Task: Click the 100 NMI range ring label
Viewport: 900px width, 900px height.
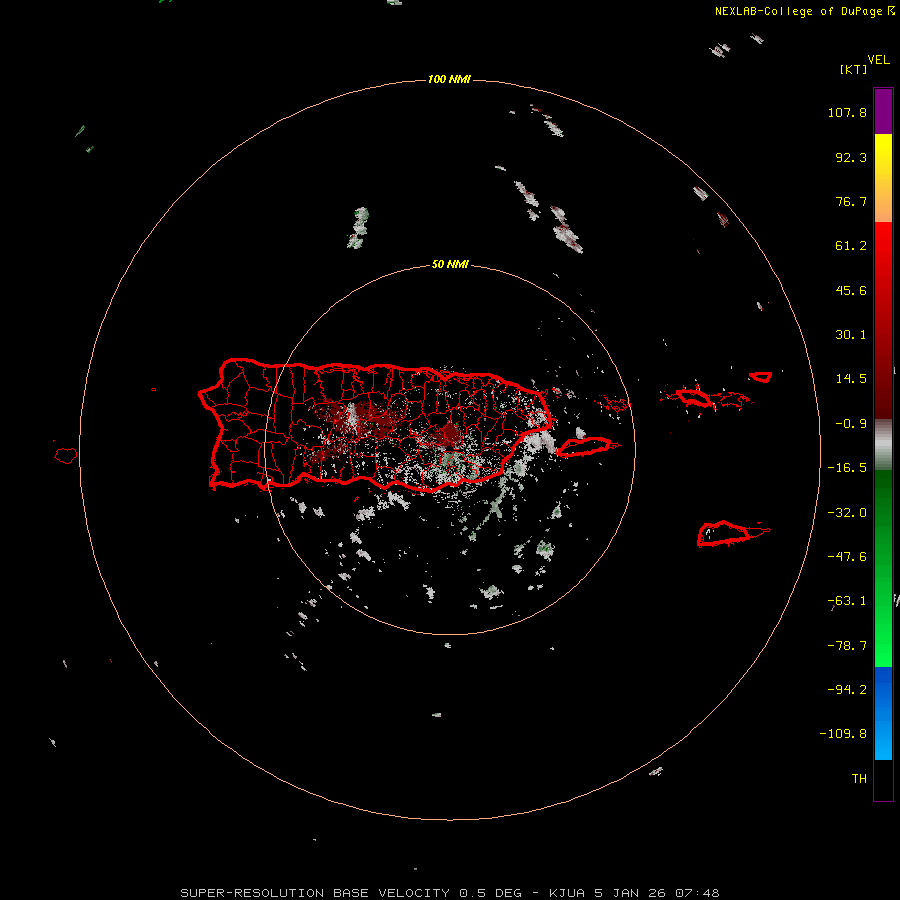Action: click(449, 79)
